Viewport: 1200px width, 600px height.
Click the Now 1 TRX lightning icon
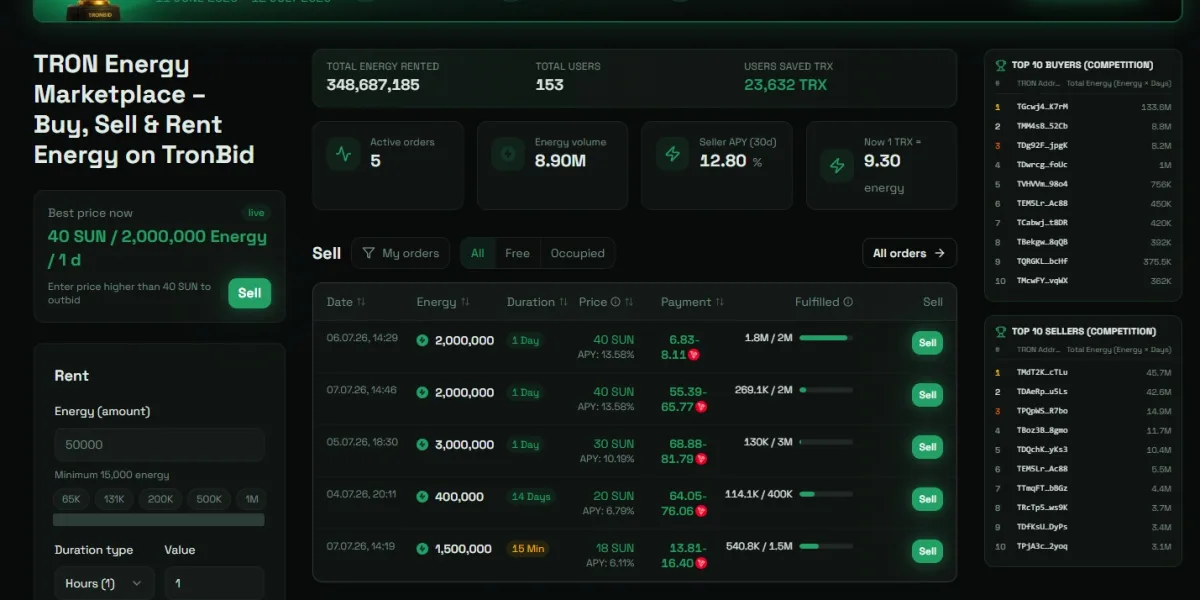(838, 166)
